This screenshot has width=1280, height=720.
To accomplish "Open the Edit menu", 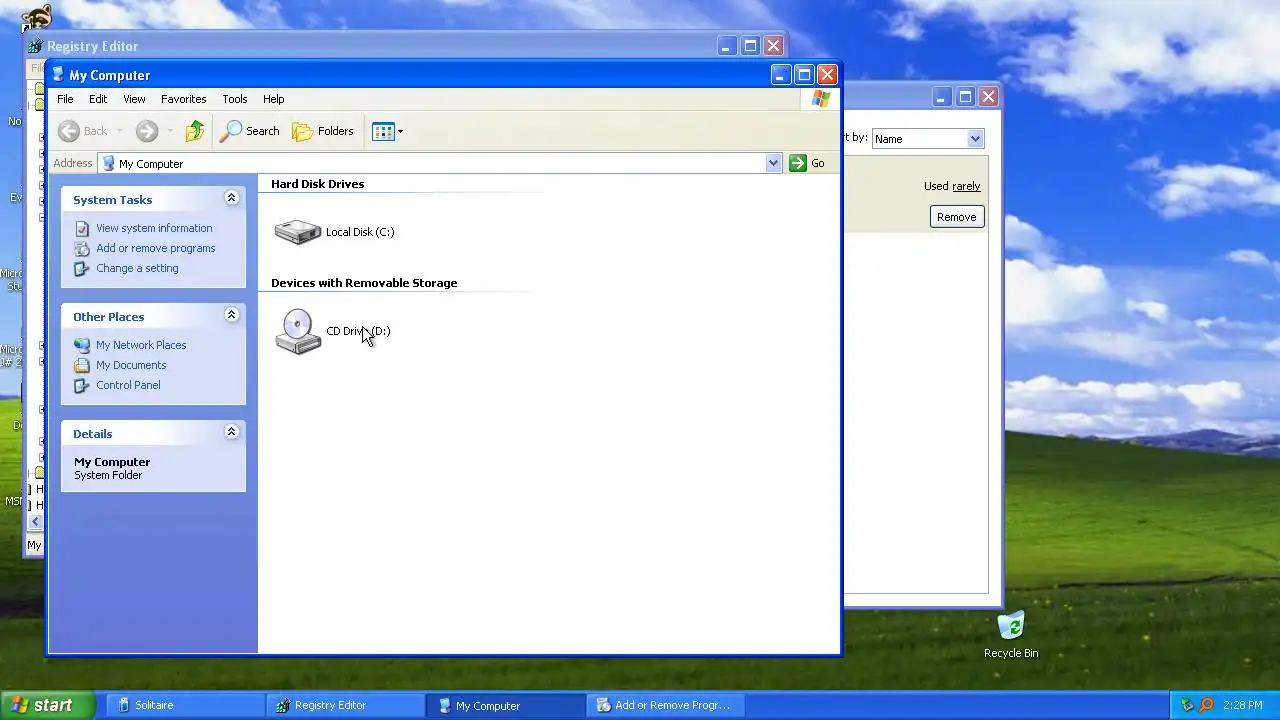I will [x=98, y=99].
